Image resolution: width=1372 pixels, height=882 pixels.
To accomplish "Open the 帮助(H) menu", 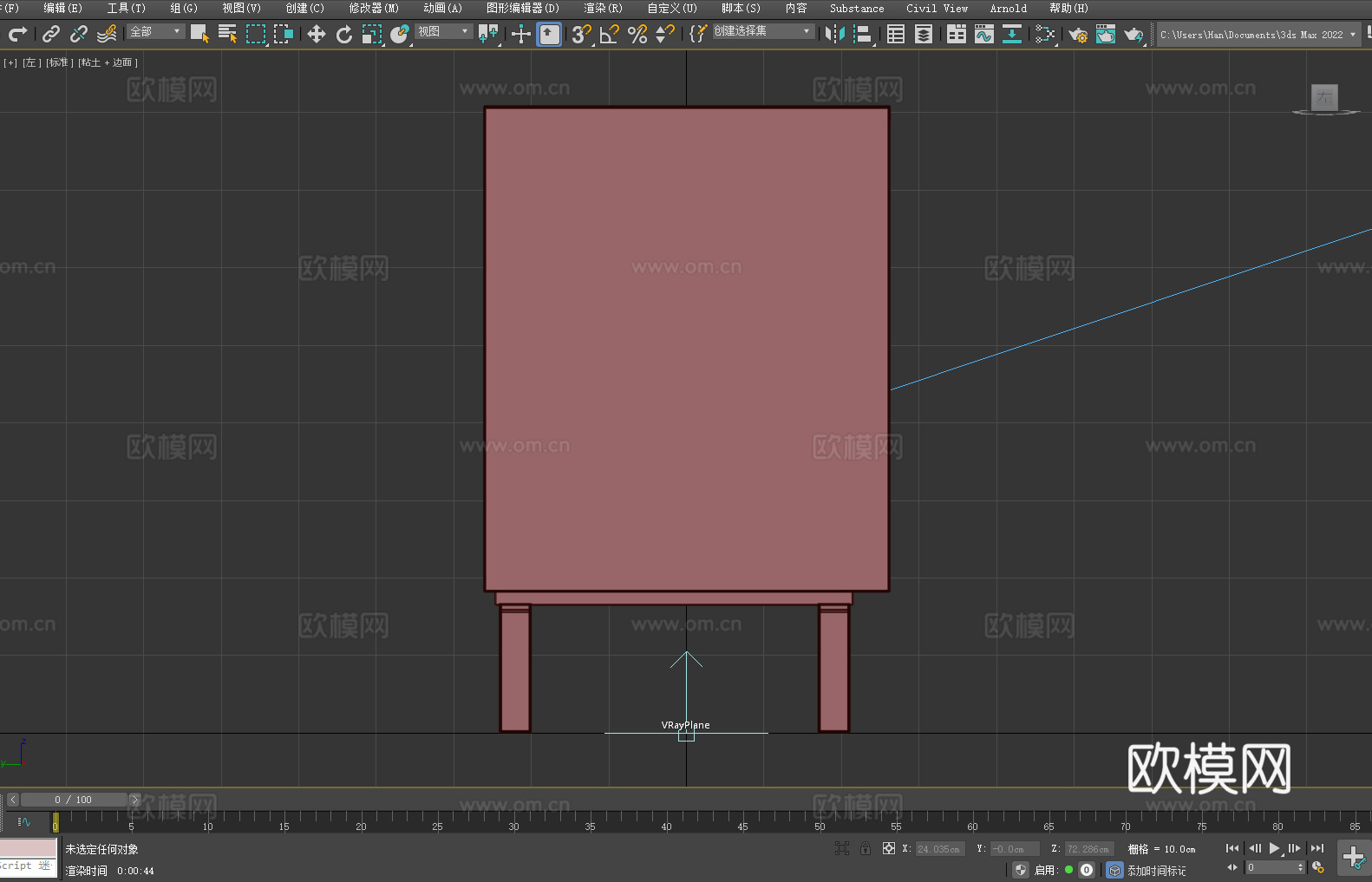I will click(1068, 8).
